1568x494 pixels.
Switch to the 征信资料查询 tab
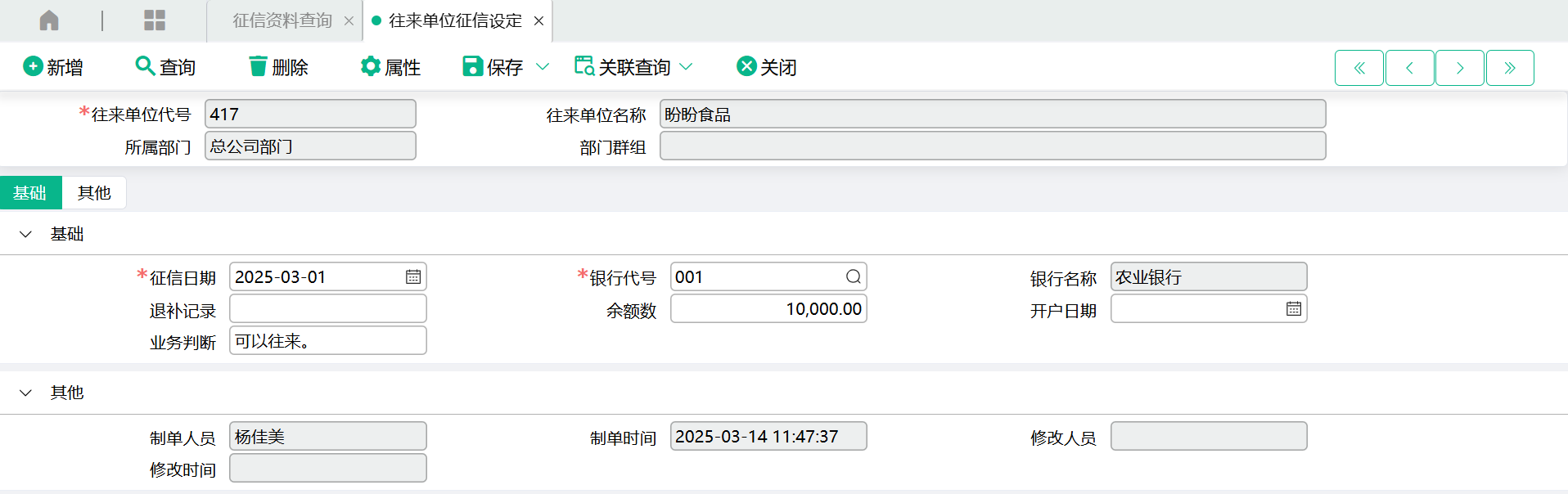click(x=282, y=20)
